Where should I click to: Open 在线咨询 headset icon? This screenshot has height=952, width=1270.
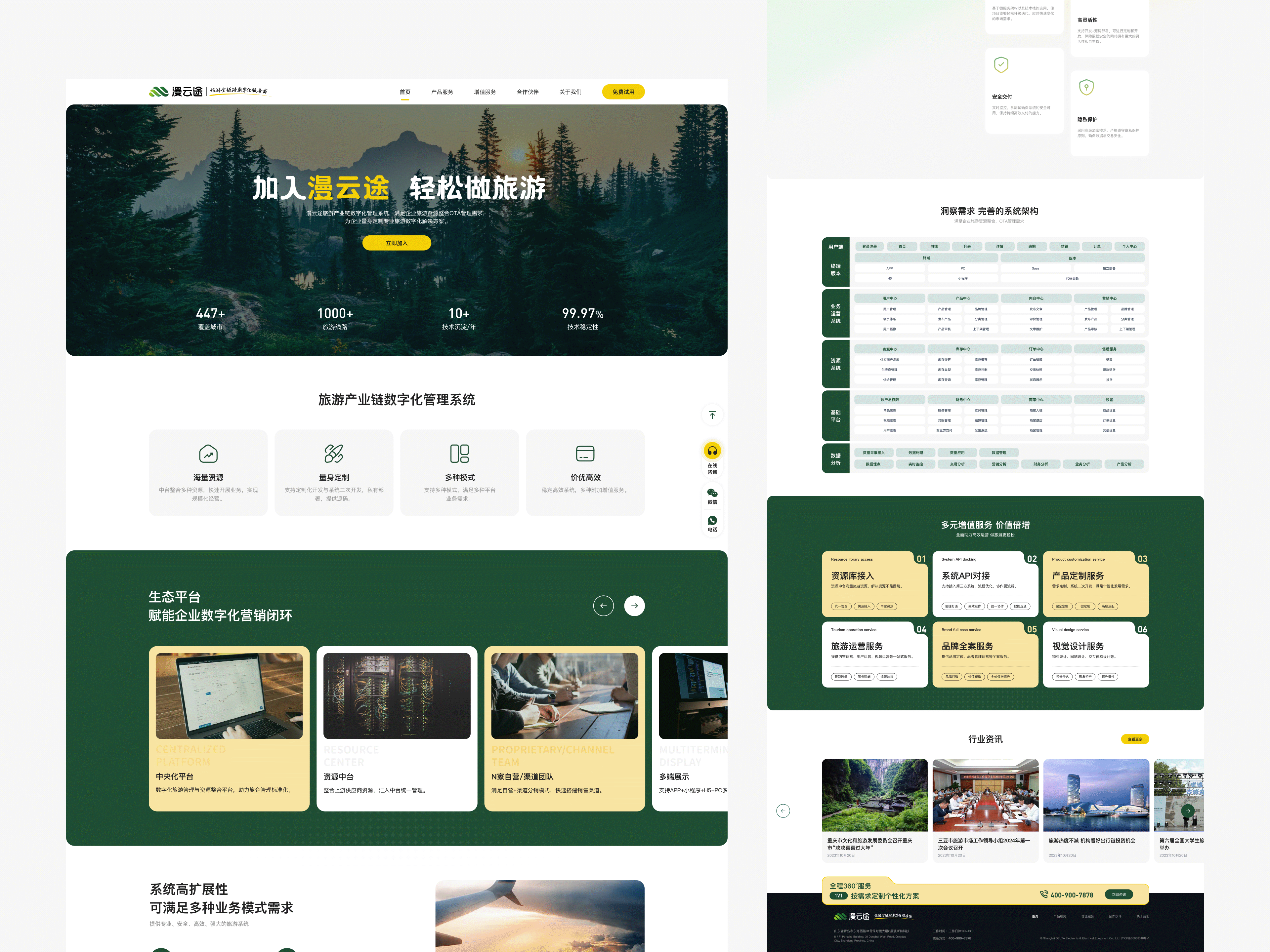712,451
